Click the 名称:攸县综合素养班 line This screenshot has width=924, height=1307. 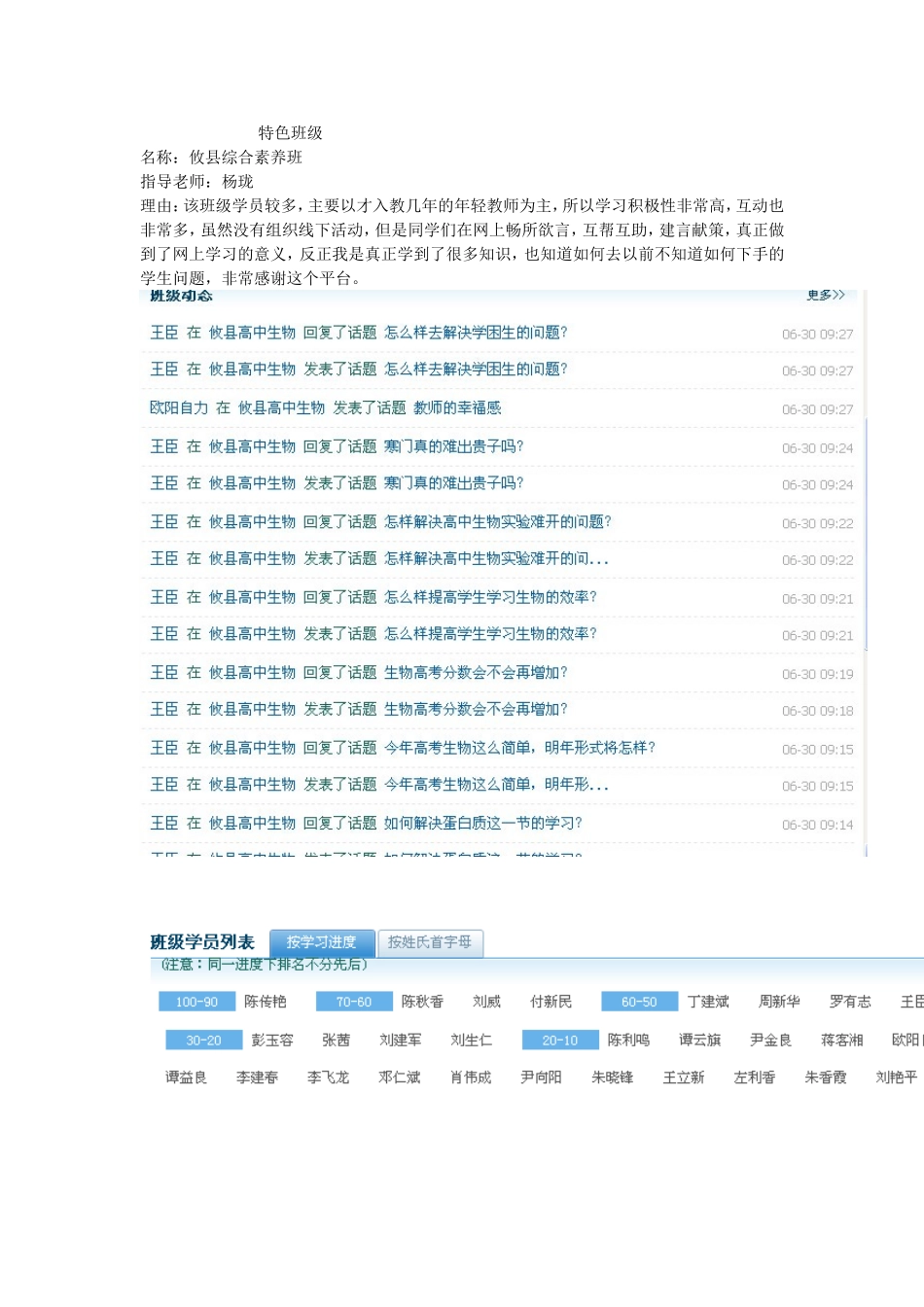tap(222, 158)
